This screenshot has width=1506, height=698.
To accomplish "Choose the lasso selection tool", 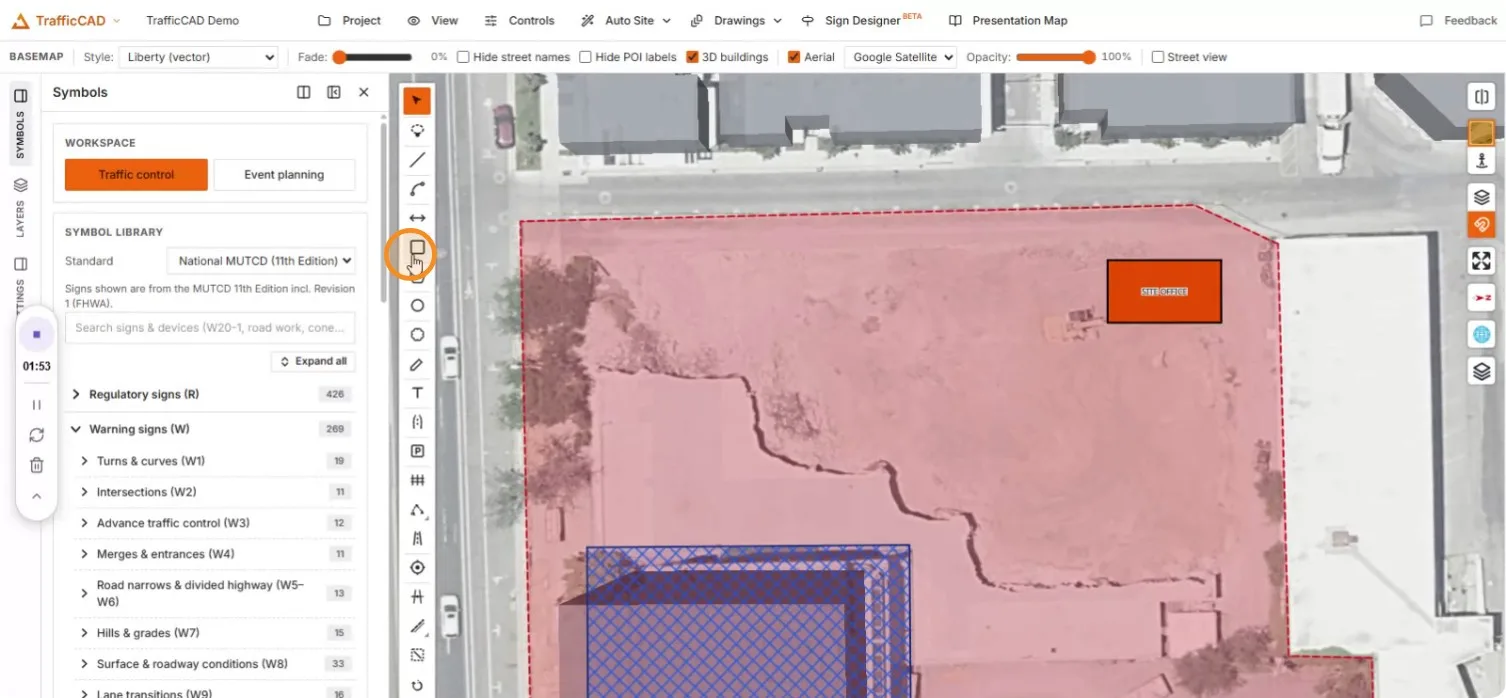I will (417, 130).
